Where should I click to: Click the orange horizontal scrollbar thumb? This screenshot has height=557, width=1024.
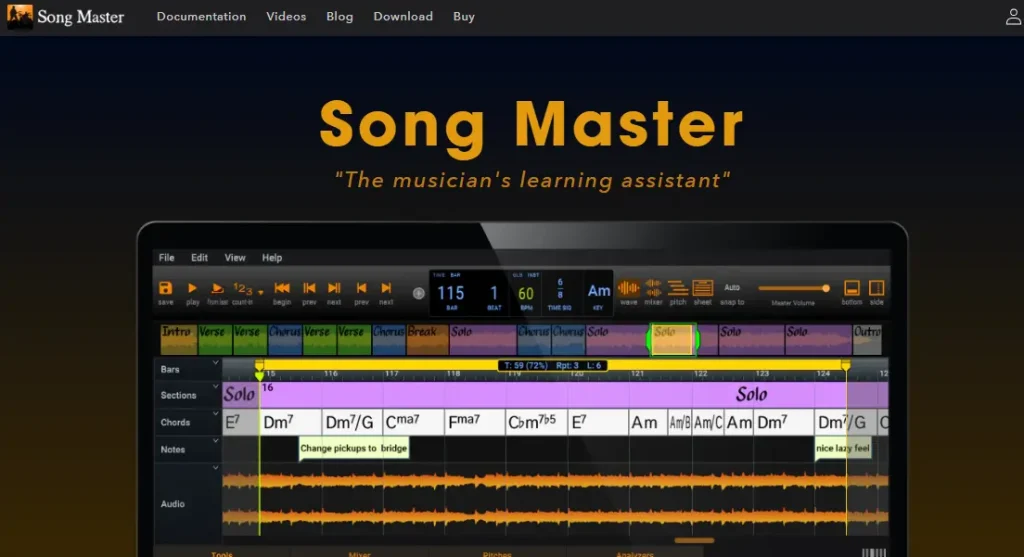coord(694,540)
